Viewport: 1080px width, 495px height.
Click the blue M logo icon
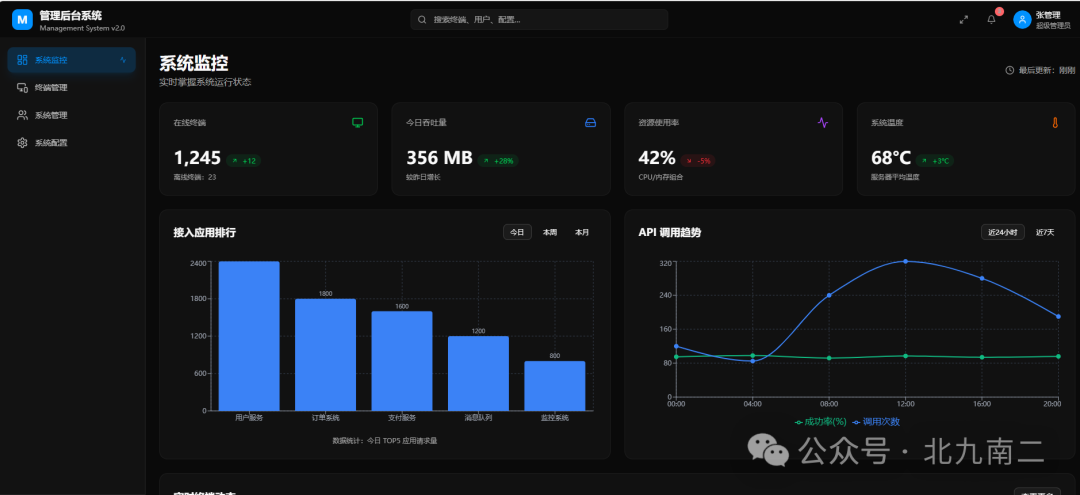point(23,21)
